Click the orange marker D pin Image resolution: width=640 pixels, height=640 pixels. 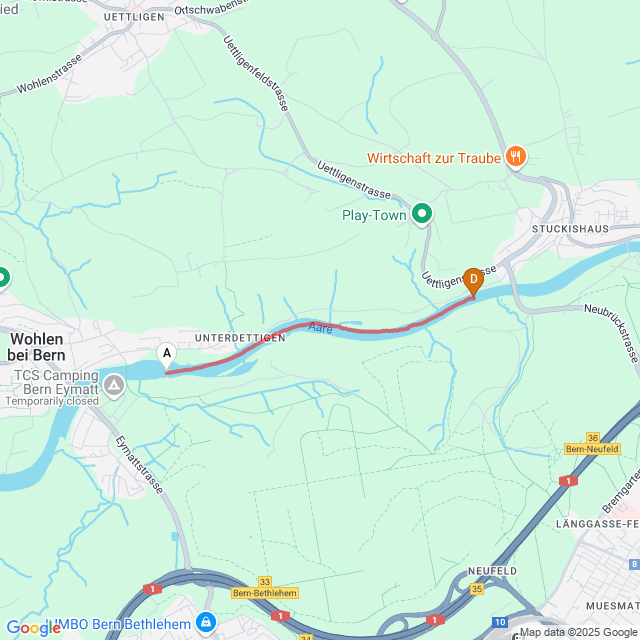(473, 282)
